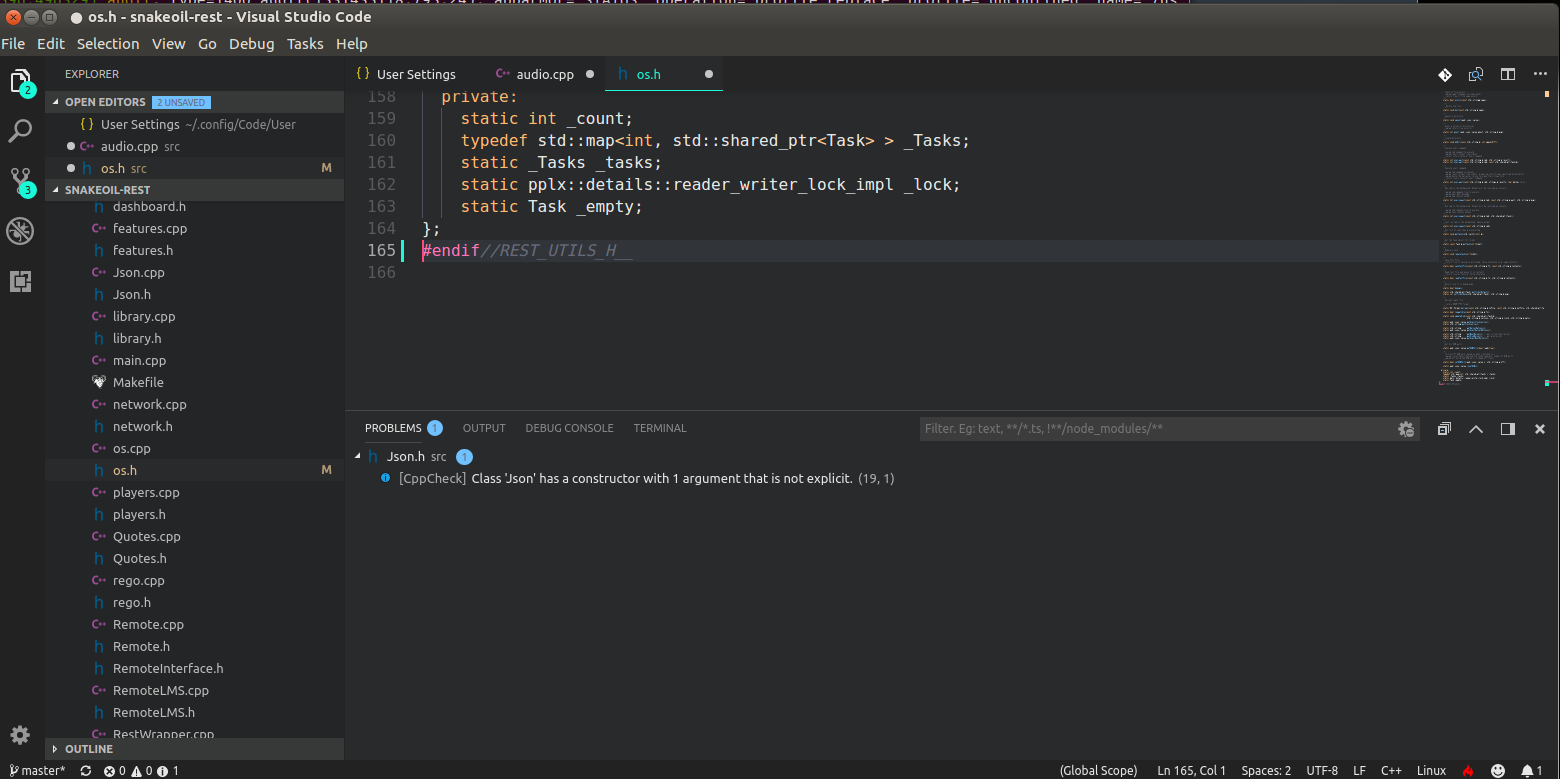Open the File menu
The image size is (1560, 779).
[x=13, y=44]
